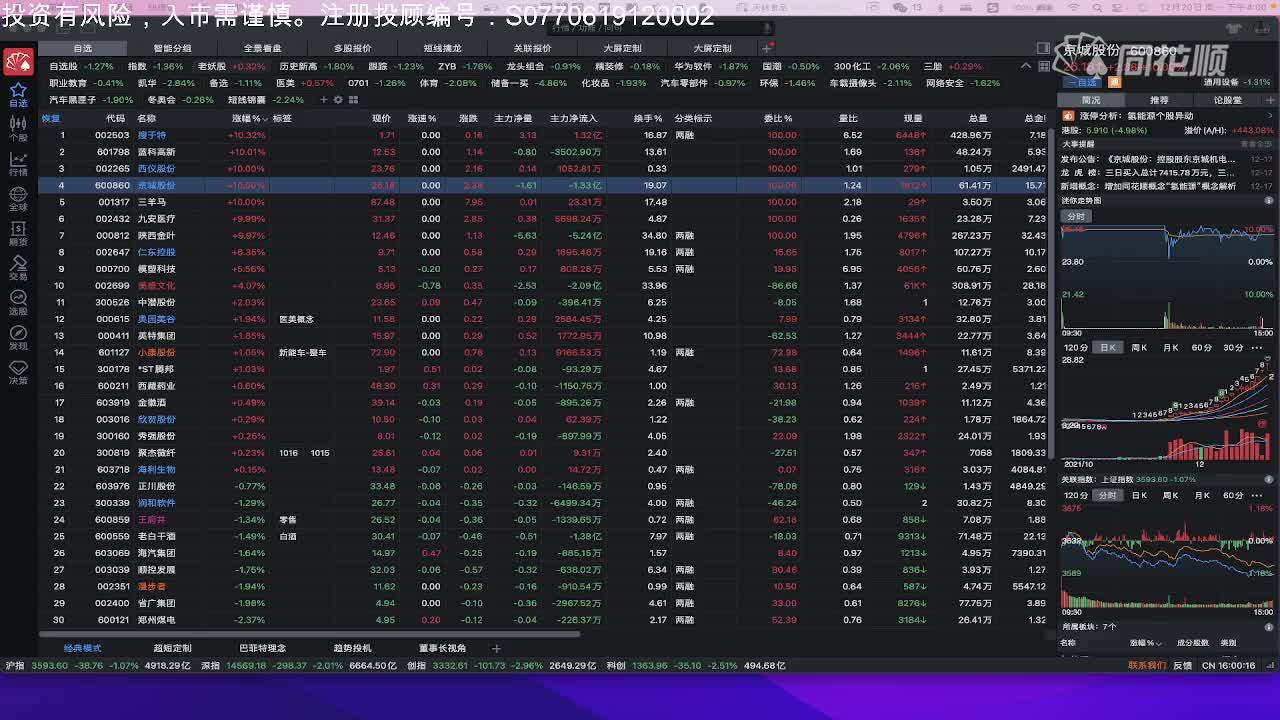Select row 搜于特 002503
This screenshot has width=1280, height=720.
click(542, 135)
